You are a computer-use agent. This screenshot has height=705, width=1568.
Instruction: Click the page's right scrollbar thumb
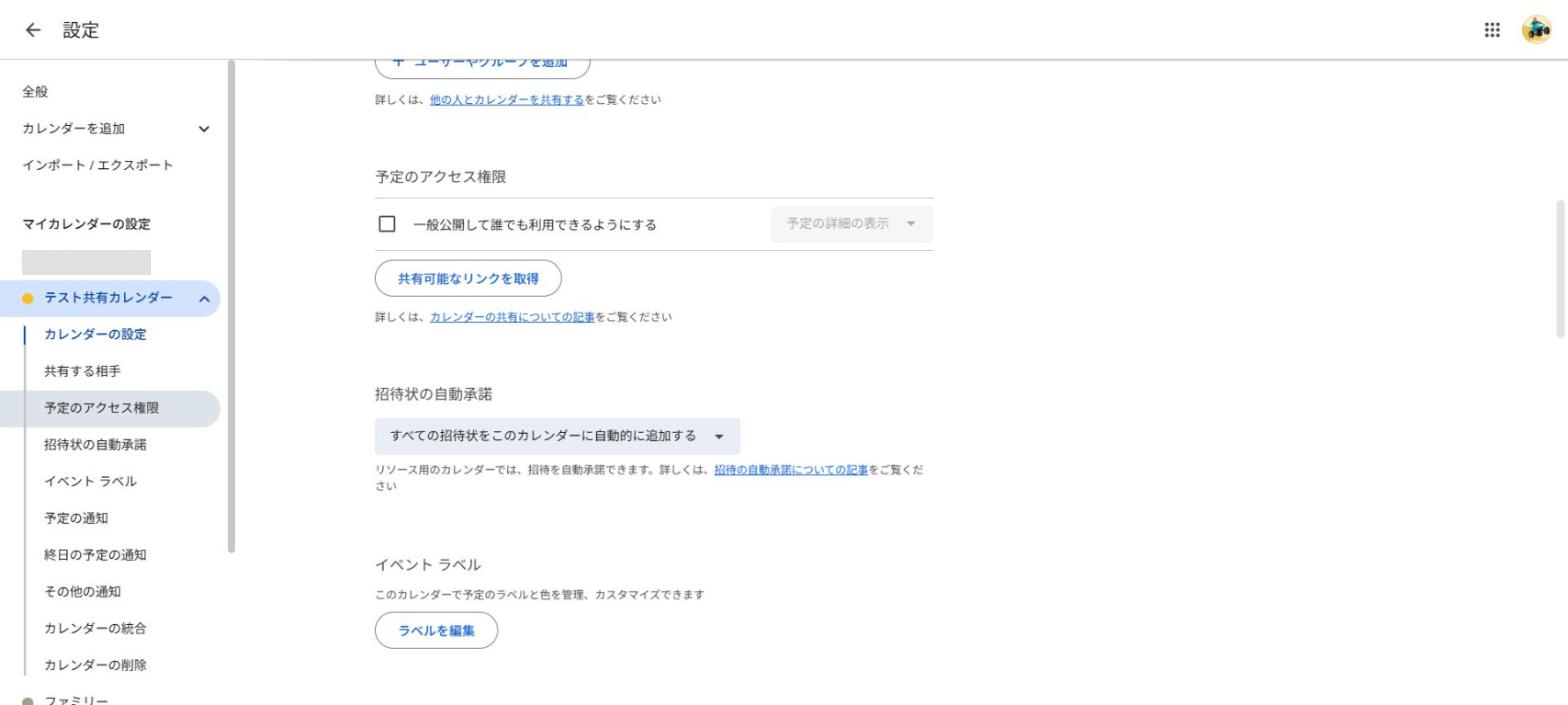(x=1561, y=268)
